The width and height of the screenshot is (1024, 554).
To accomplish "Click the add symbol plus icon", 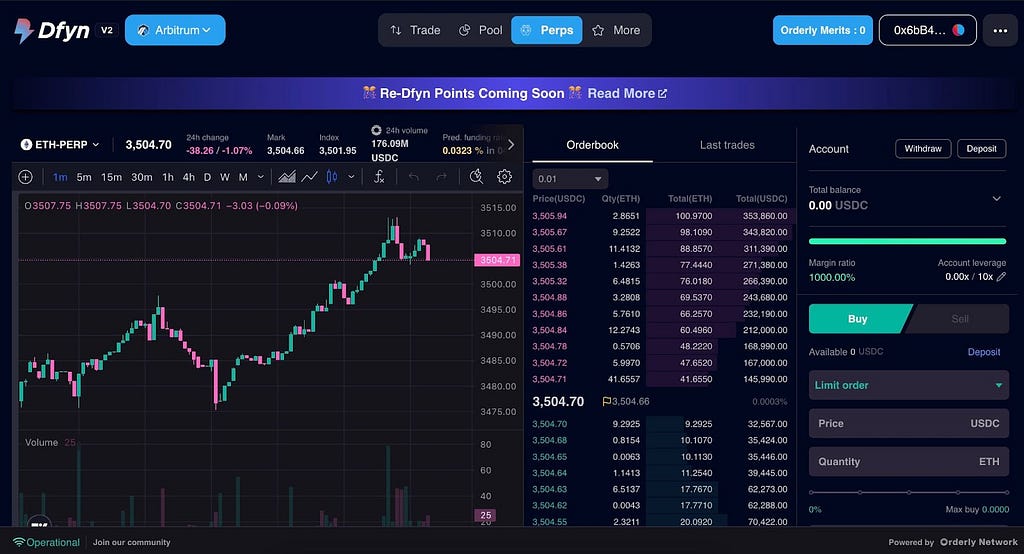I will click(x=25, y=177).
